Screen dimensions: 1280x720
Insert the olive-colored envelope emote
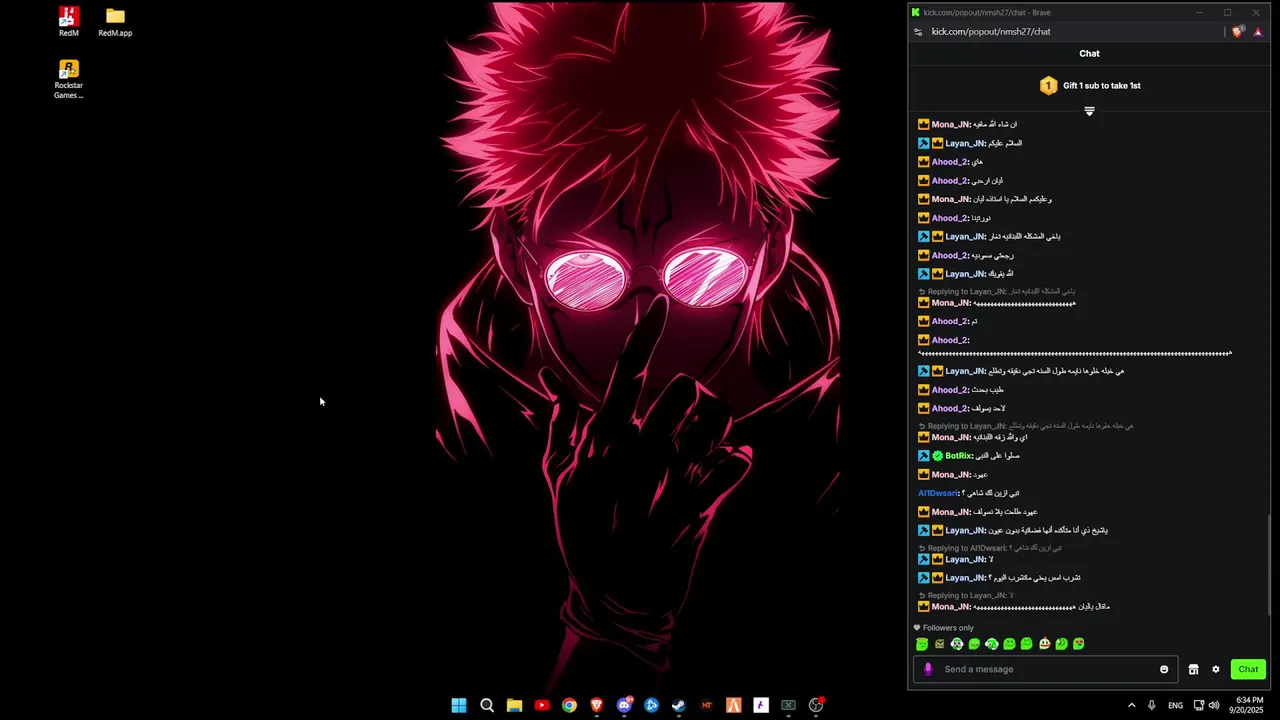[x=939, y=644]
